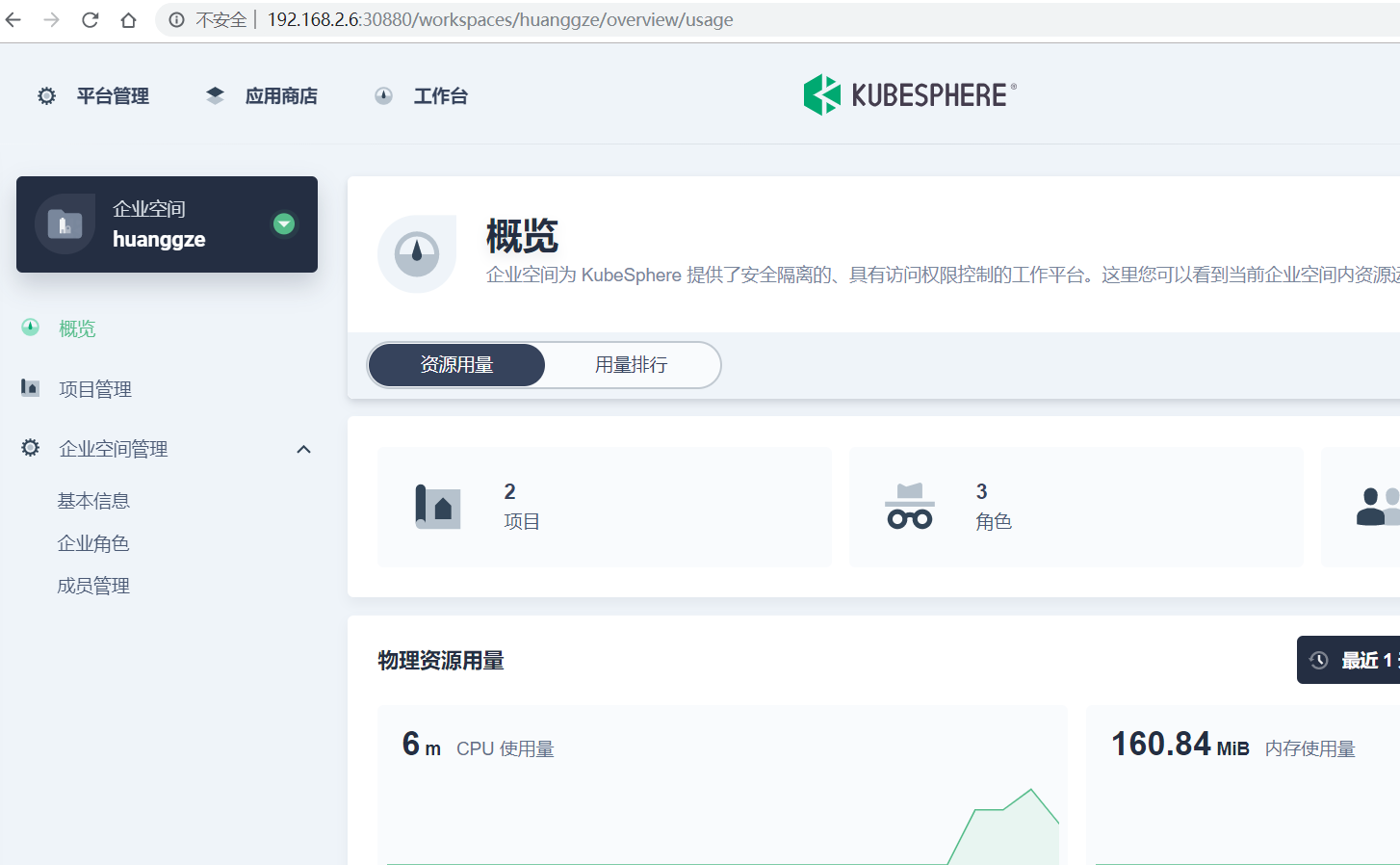Click the 3 角色 count card
The image size is (1400, 865).
click(x=1076, y=507)
